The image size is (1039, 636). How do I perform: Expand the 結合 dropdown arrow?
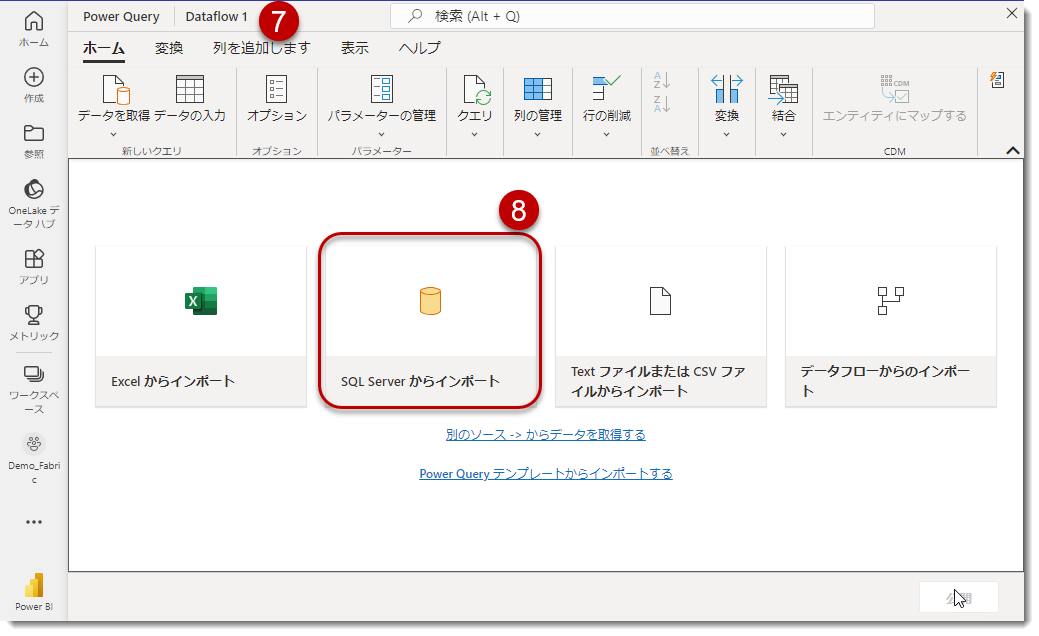click(783, 134)
